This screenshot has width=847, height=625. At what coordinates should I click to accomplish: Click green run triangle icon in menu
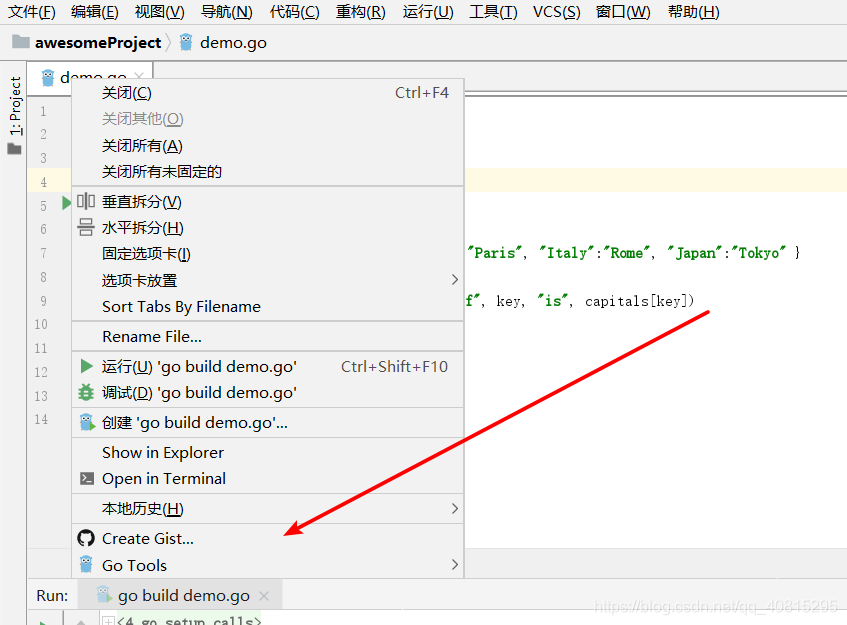[x=86, y=366]
